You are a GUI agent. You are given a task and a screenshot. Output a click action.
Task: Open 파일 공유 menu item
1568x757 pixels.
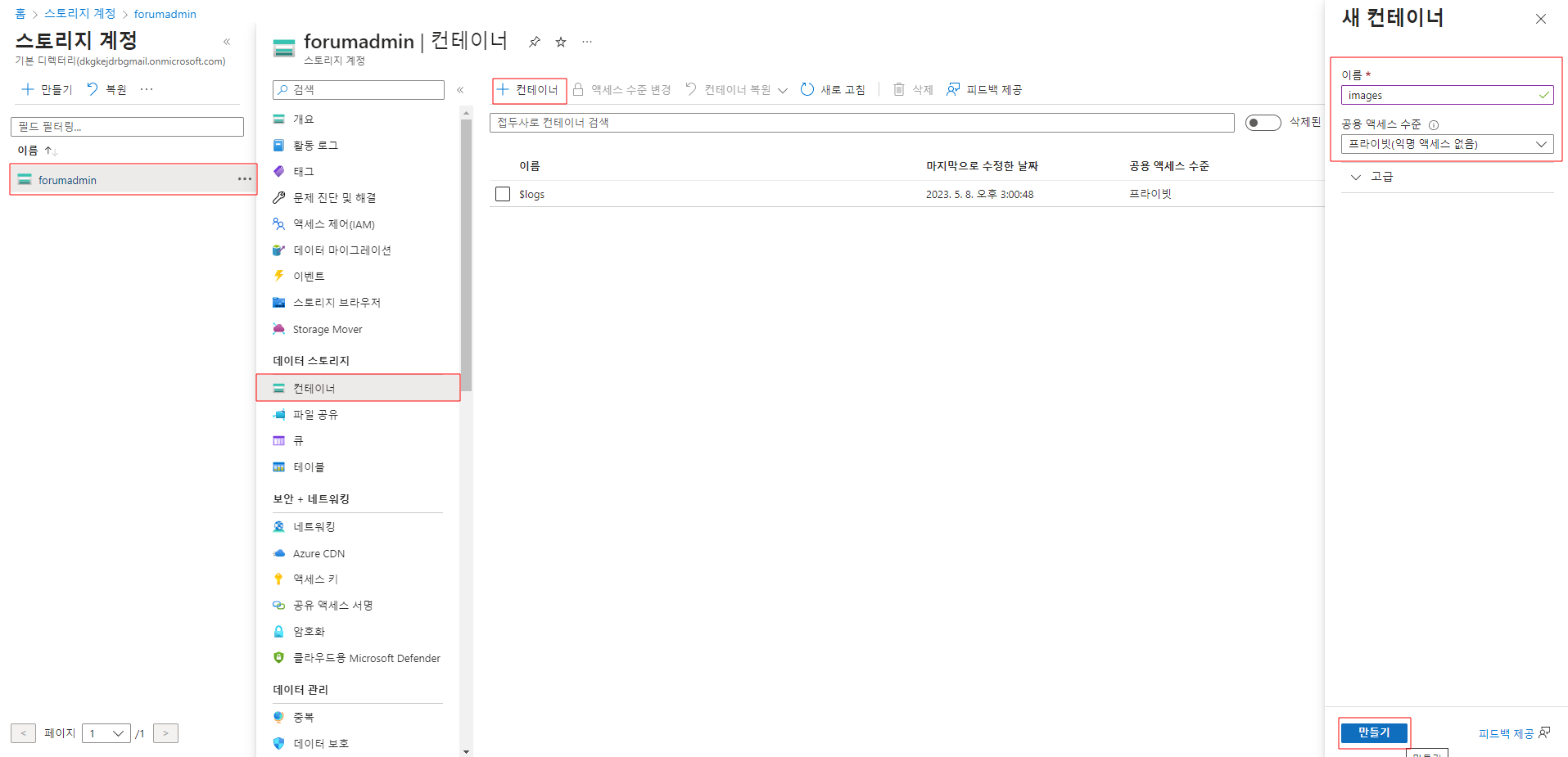(315, 415)
